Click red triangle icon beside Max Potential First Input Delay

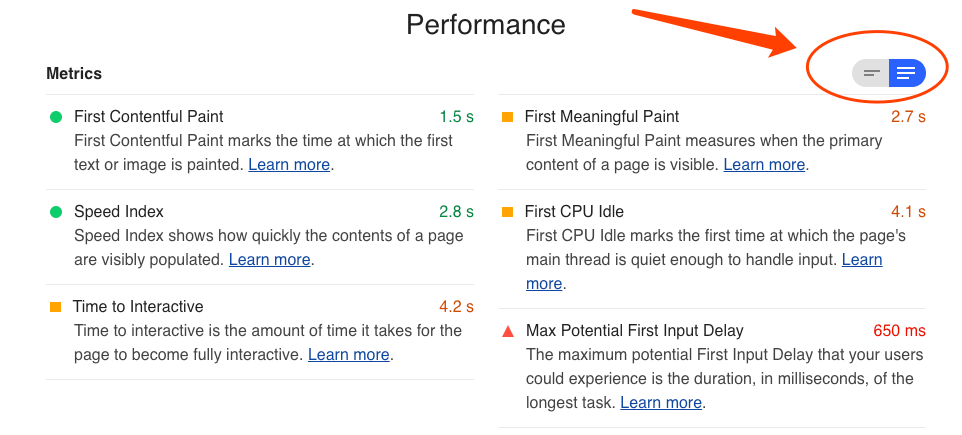[x=508, y=331]
